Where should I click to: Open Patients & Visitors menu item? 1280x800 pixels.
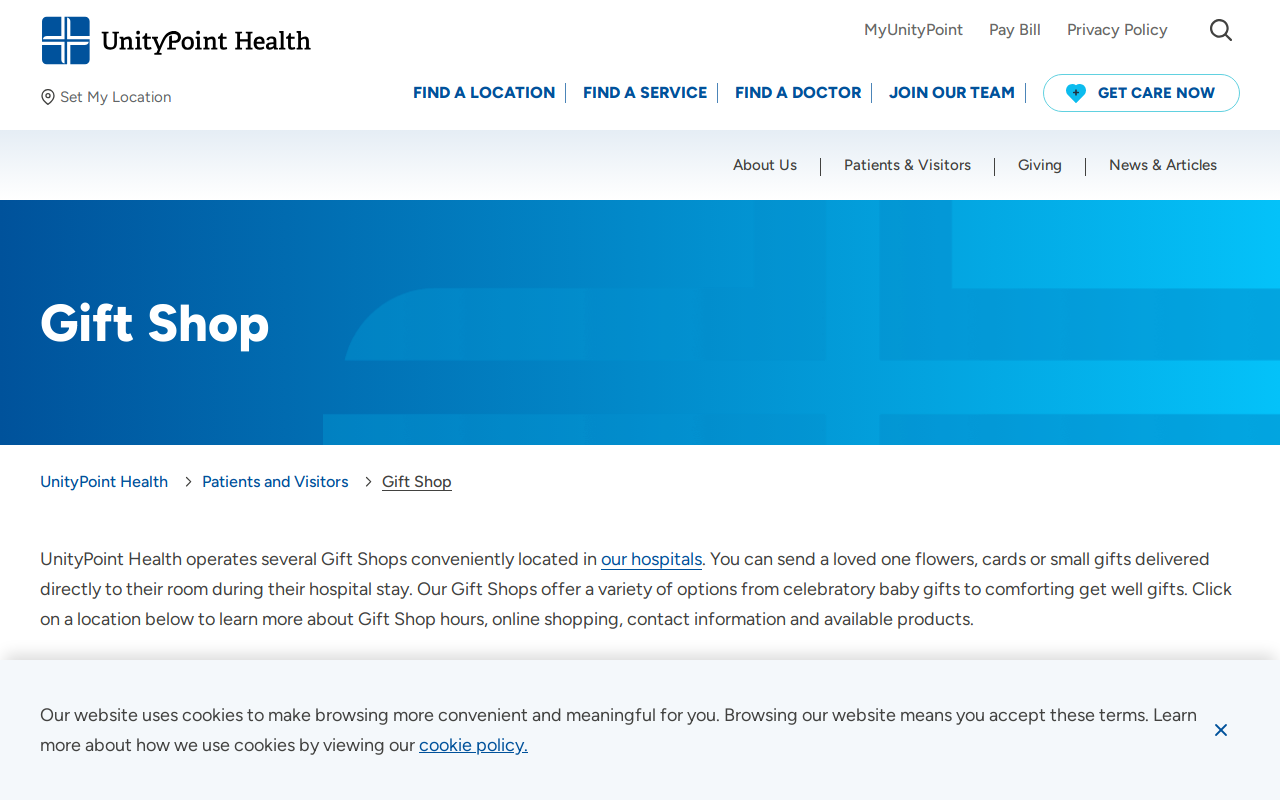coord(907,165)
